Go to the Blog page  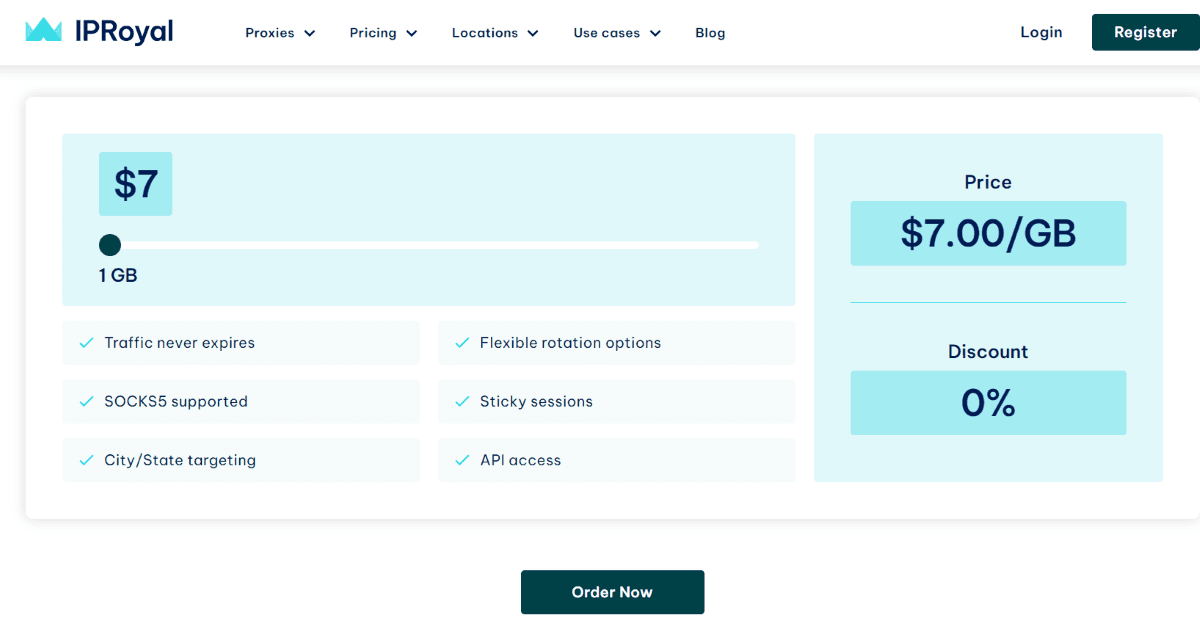710,33
